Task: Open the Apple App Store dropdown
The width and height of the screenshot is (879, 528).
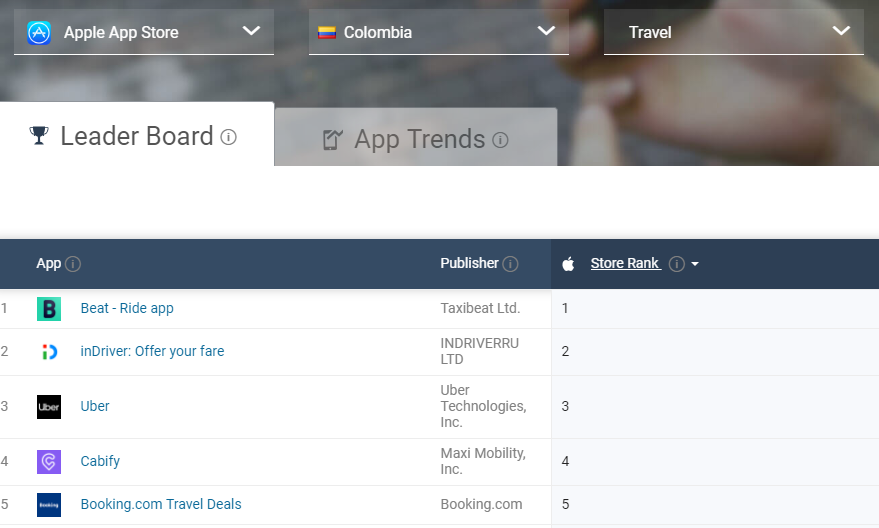Action: [144, 32]
